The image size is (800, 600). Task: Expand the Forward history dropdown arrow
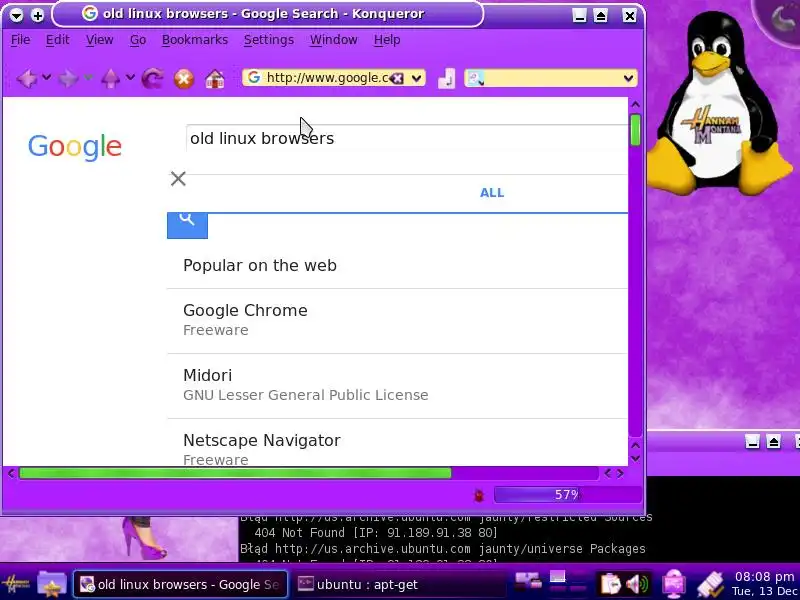[88, 78]
